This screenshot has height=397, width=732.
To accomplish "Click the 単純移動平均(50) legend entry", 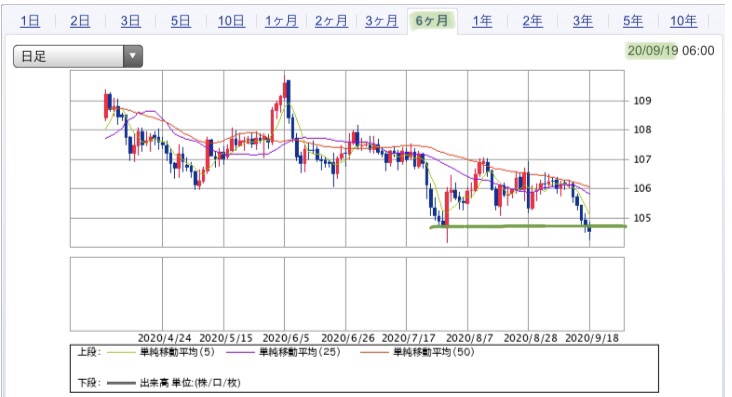I will [x=417, y=352].
